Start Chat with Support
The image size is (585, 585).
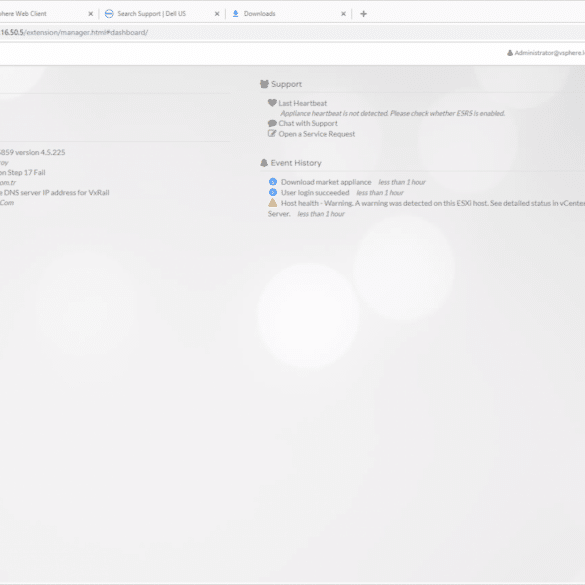(308, 123)
